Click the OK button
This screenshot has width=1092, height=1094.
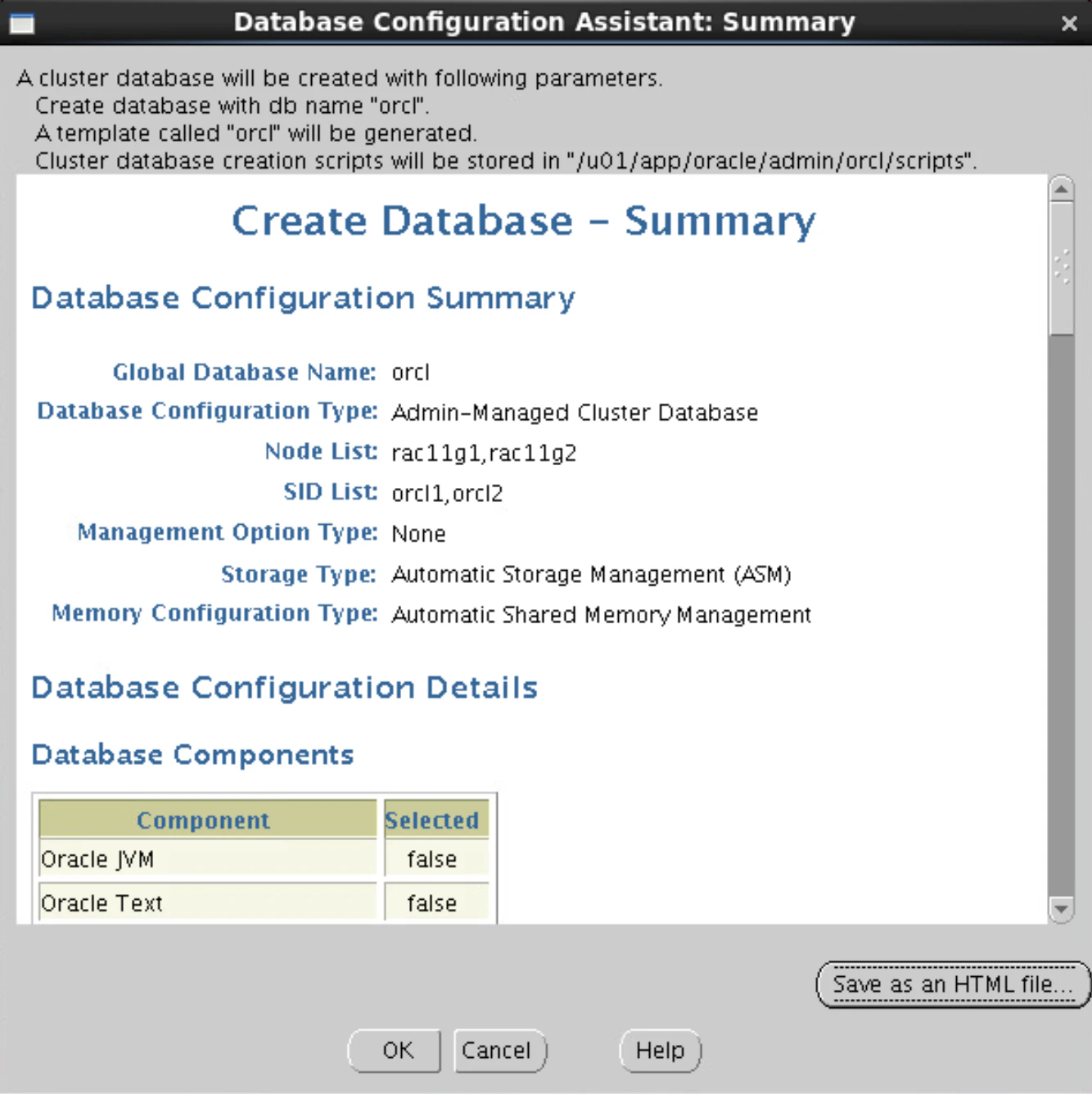tap(395, 1051)
